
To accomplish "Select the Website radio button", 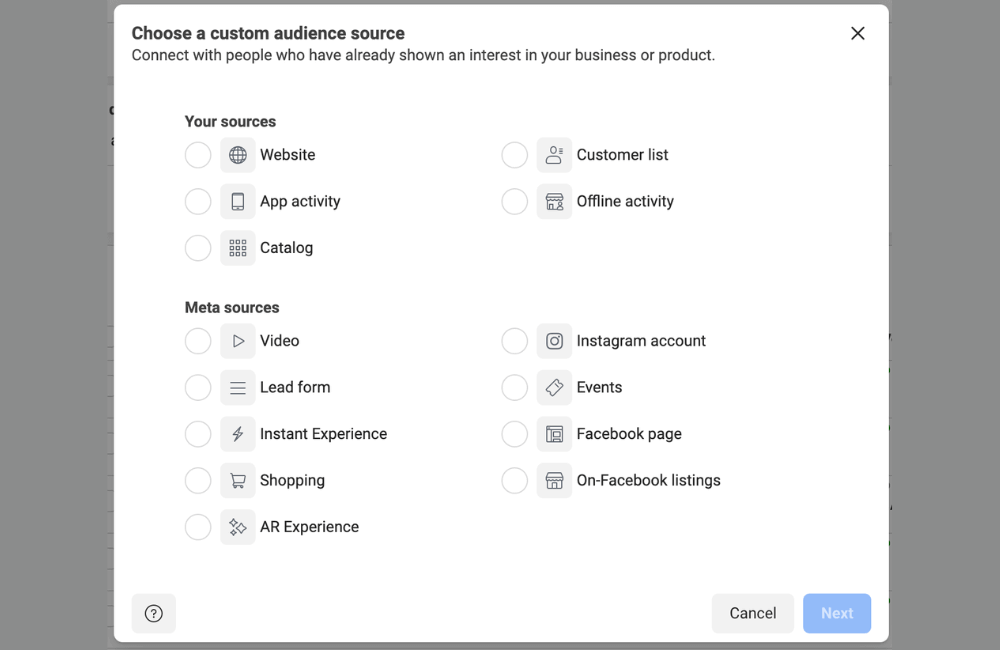I will point(198,155).
